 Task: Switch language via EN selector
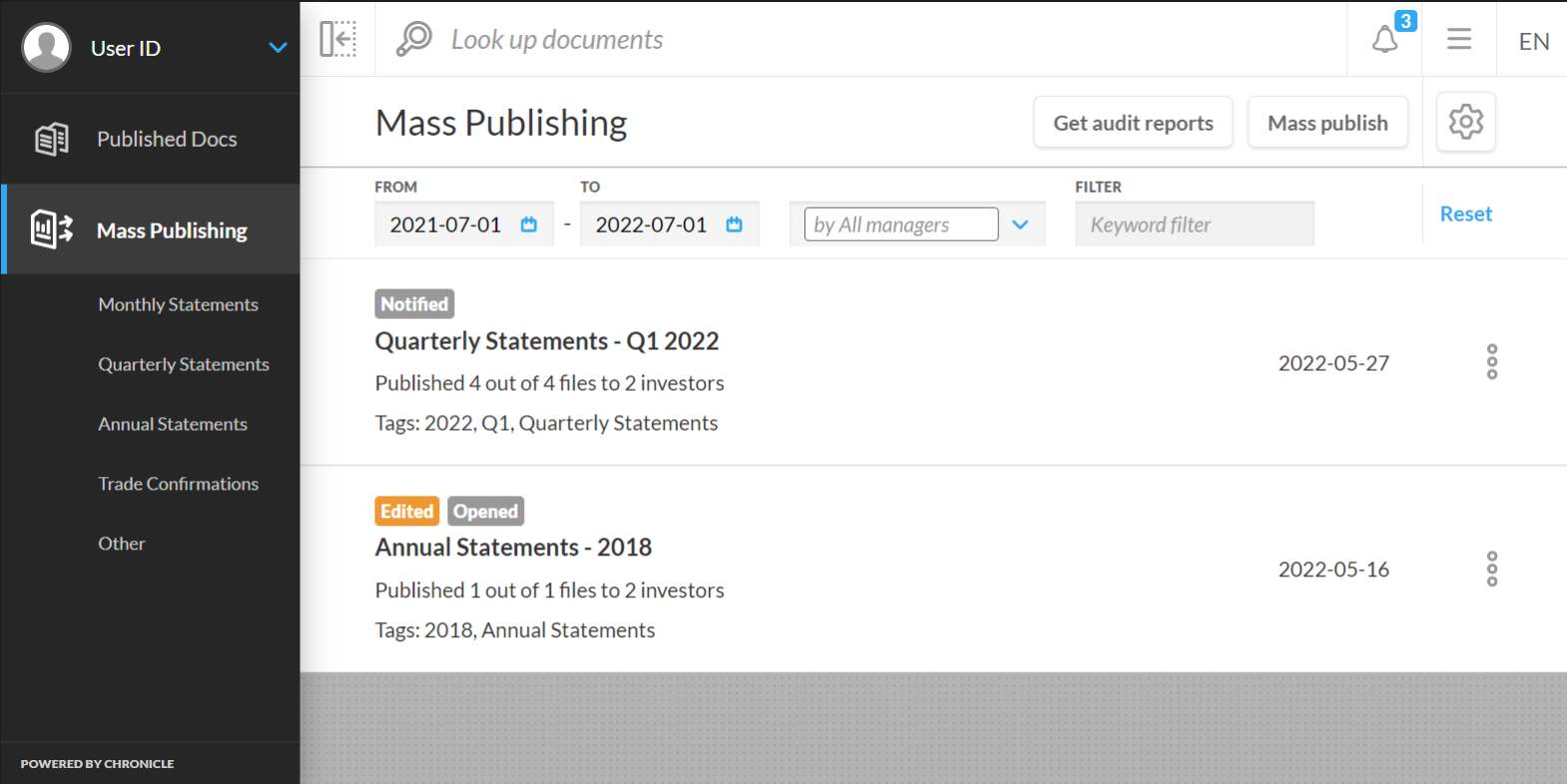click(x=1534, y=41)
